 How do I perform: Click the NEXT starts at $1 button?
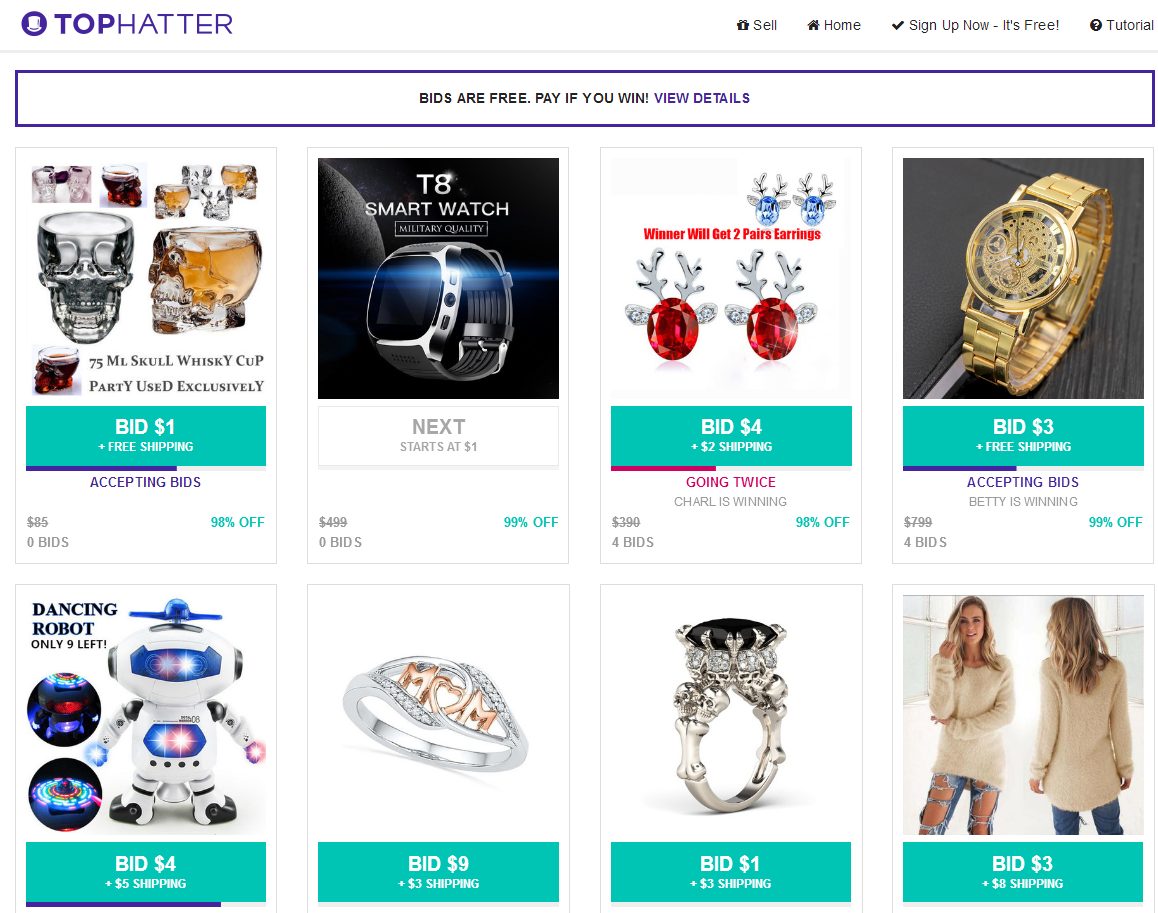pos(438,436)
